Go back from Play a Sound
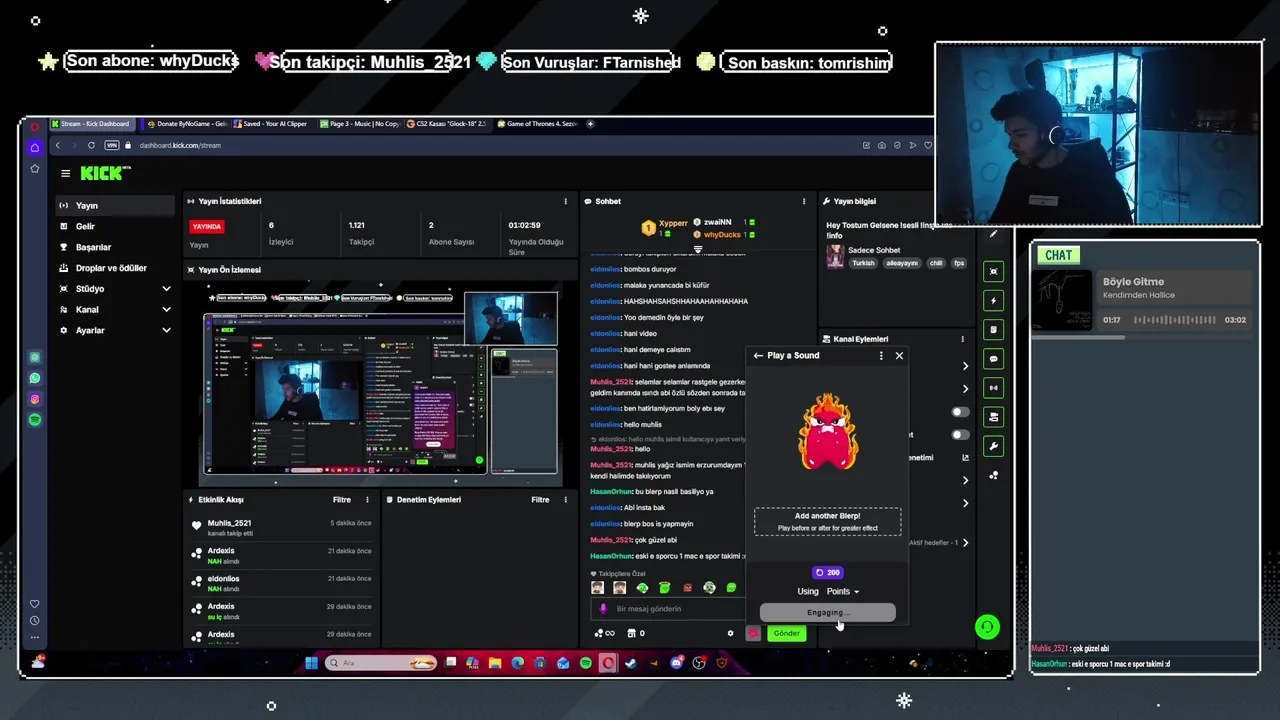The image size is (1280, 720). tap(758, 355)
